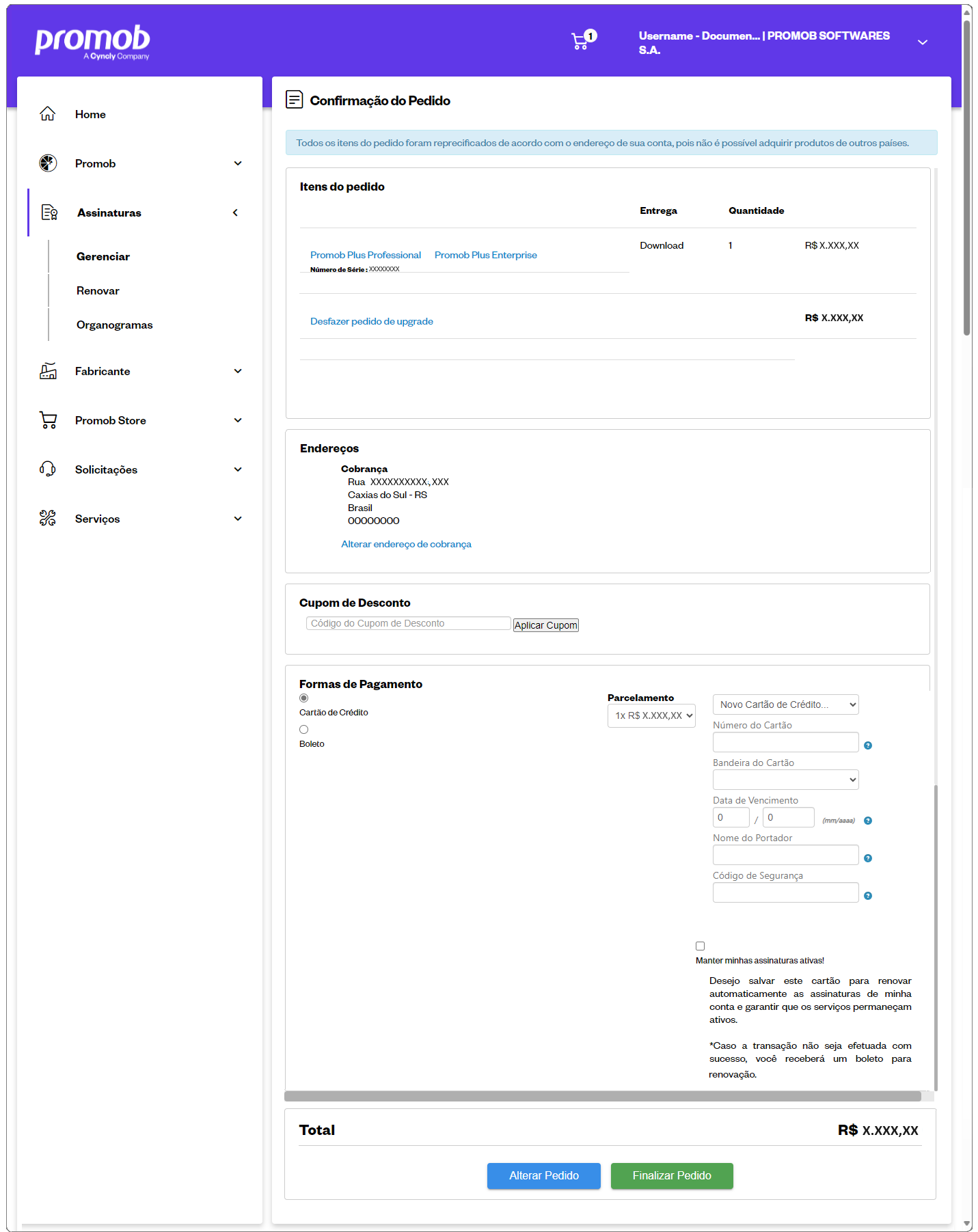The height and width of the screenshot is (1232, 978).
Task: Open the Parcelamento installments dropdown
Action: pyautogui.click(x=651, y=715)
